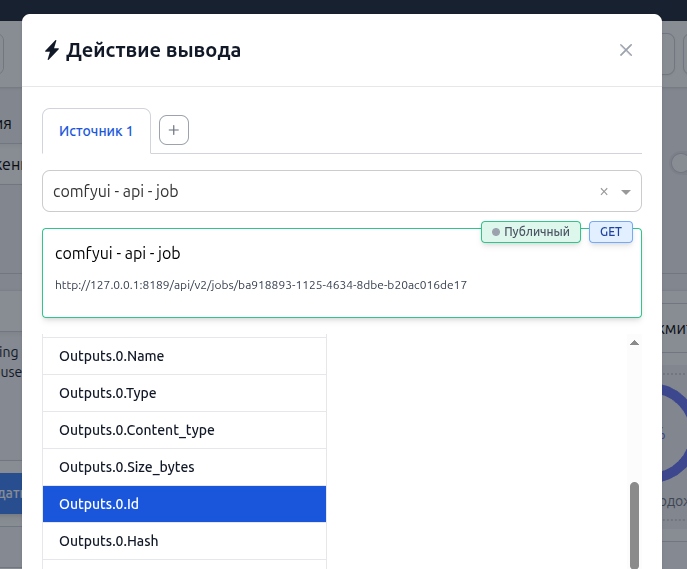The height and width of the screenshot is (569, 687).
Task: Click the field list scrollbar thumb
Action: coord(634,525)
